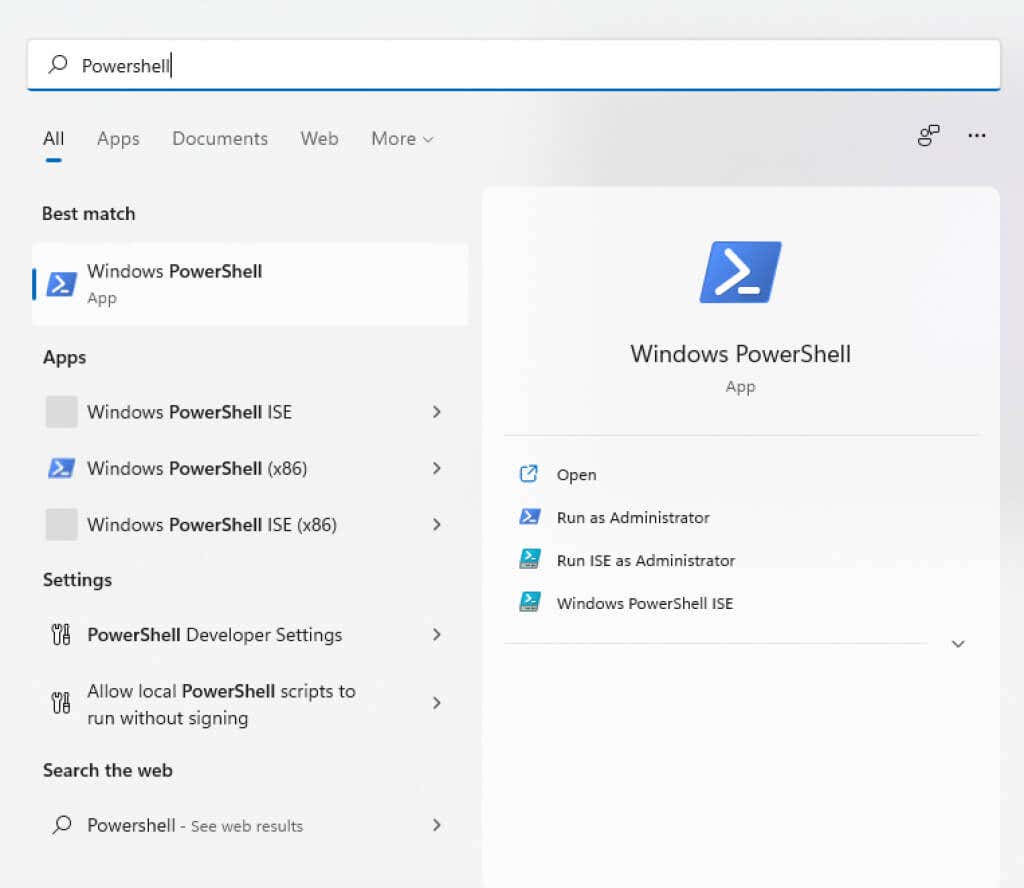Viewport: 1024px width, 888px height.
Task: Click the PowerShell Developer Settings gear icon
Action: coord(61,634)
